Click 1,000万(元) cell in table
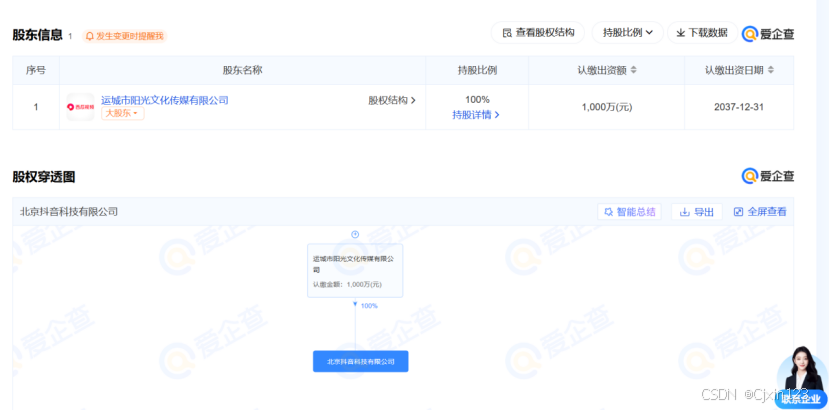This screenshot has width=829, height=410. (607, 107)
